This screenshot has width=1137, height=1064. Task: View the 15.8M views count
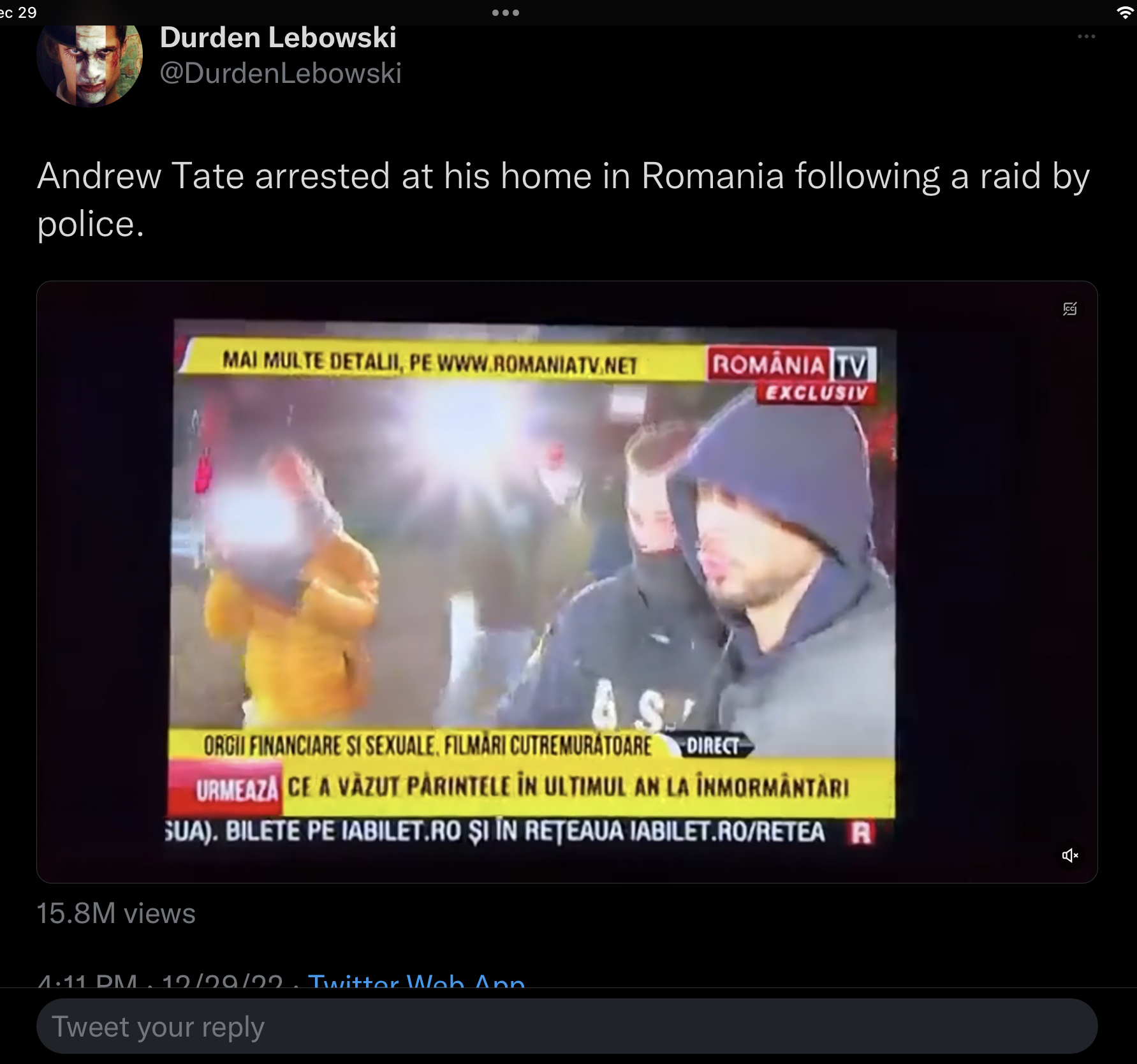coord(116,913)
